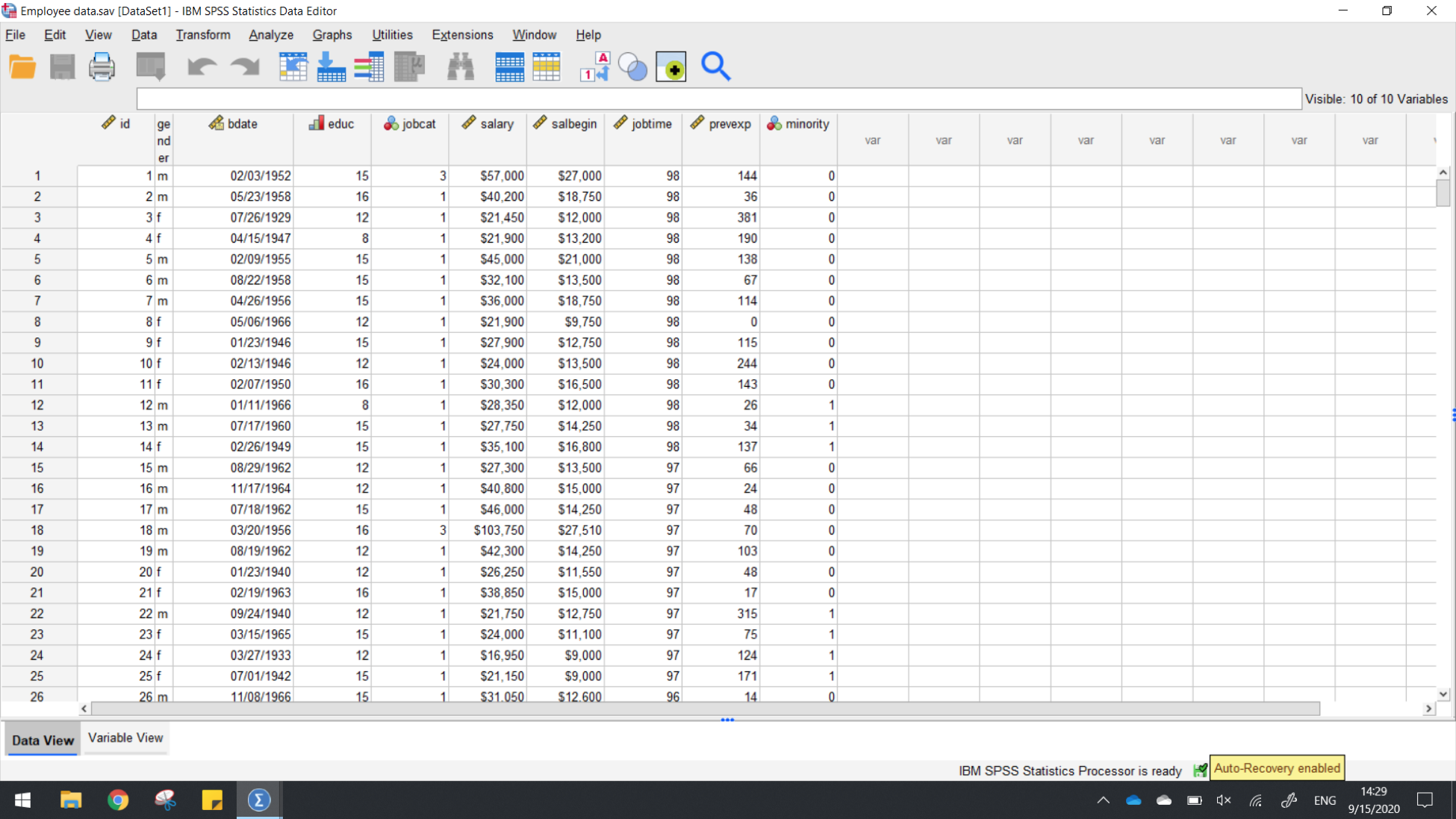Screen dimensions: 1456x819
Task: Open a data document with the folder icon
Action: tap(22, 66)
